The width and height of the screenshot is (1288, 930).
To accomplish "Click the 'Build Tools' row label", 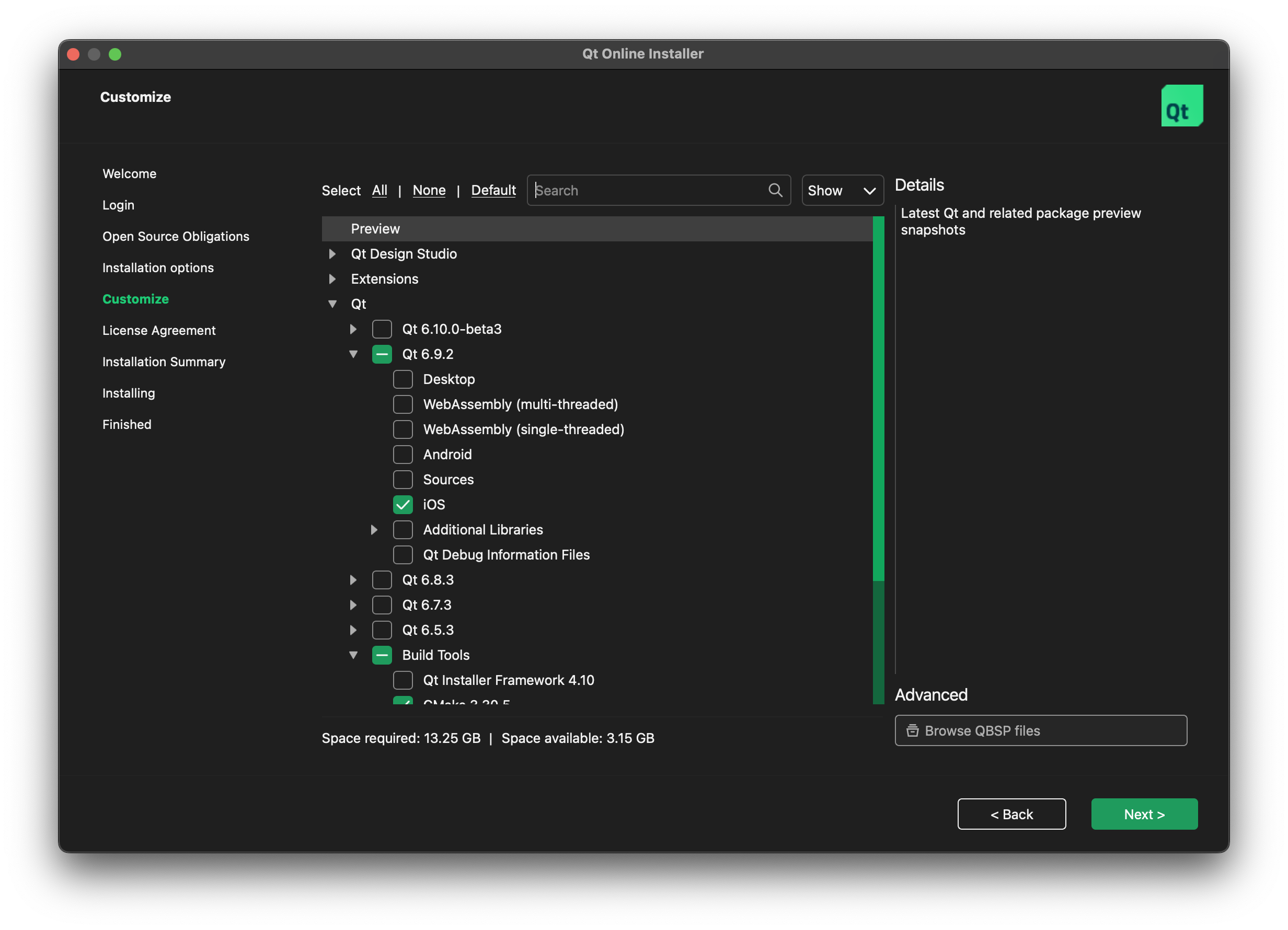I will (435, 655).
